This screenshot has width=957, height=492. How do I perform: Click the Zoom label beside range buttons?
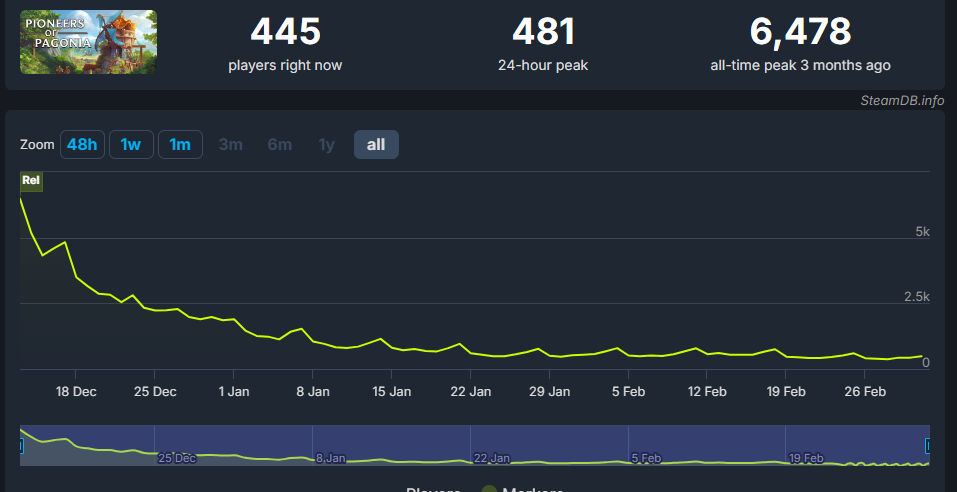pos(37,145)
